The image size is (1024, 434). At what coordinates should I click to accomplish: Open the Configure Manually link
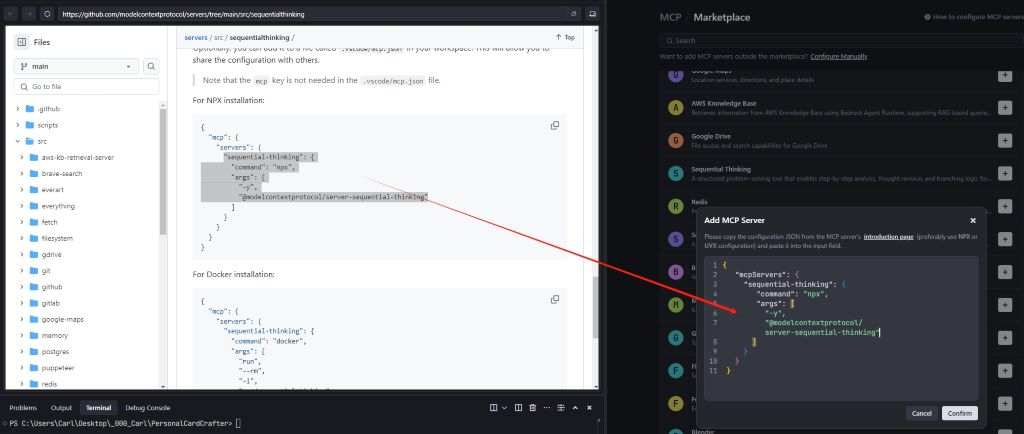pyautogui.click(x=839, y=56)
